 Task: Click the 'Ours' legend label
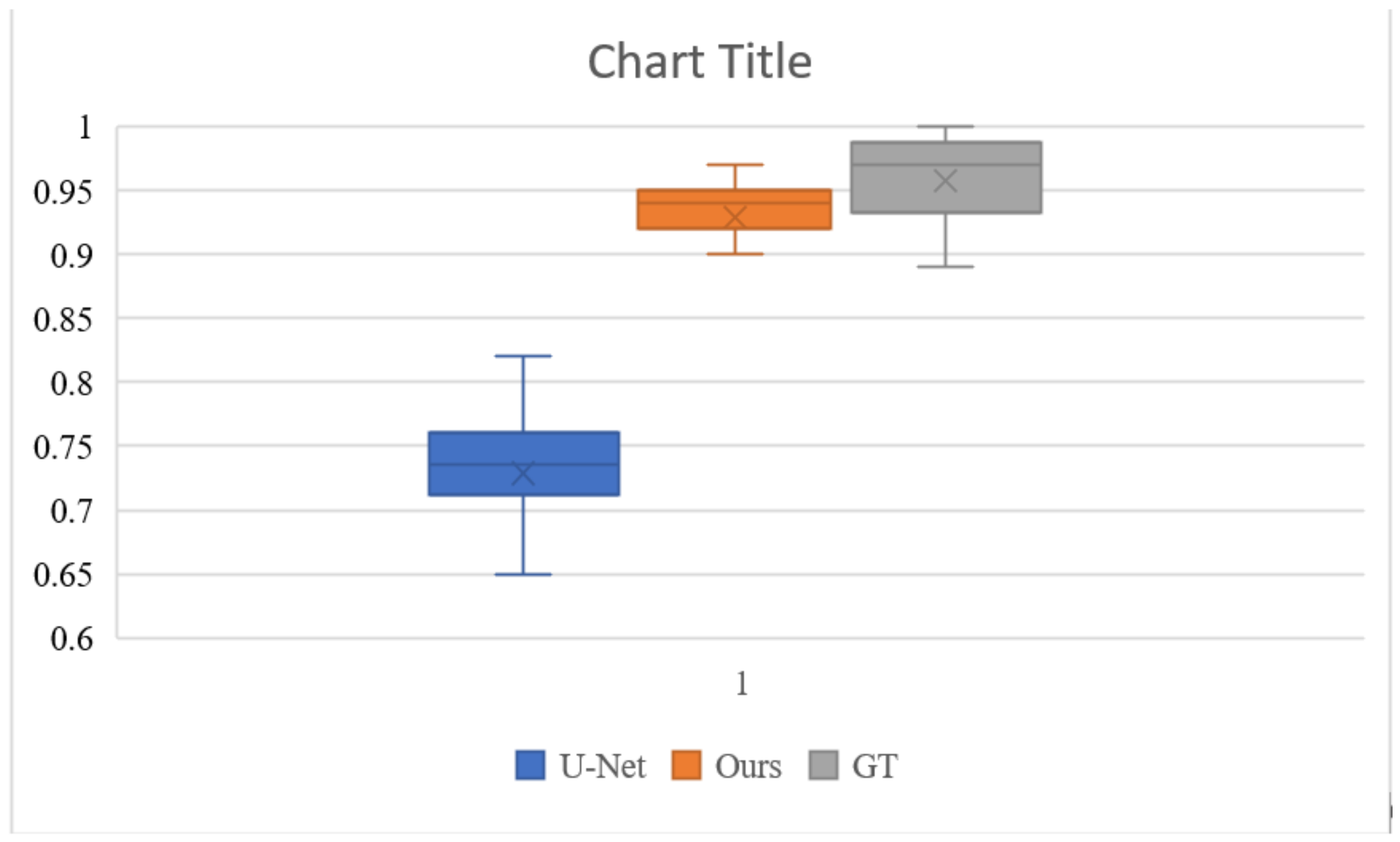tap(748, 766)
